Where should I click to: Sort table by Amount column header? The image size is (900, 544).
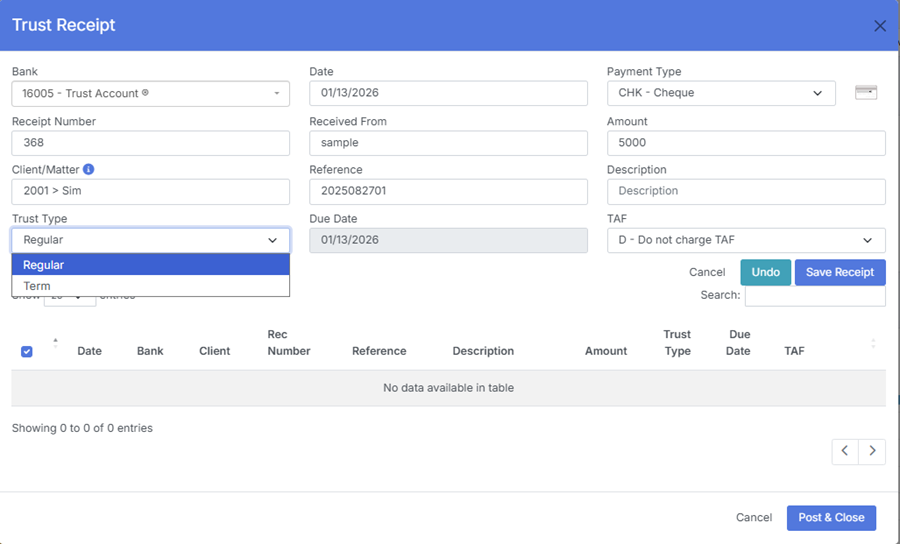606,351
